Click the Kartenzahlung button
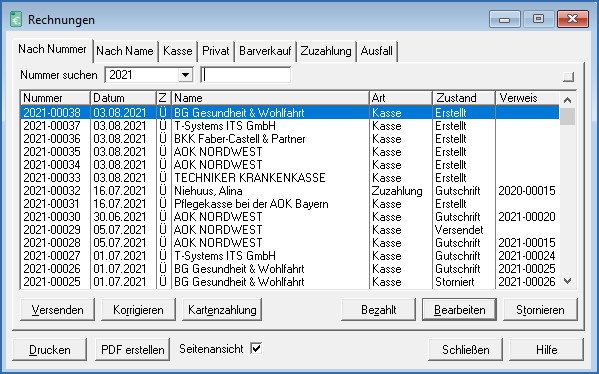Screen dimensions: 599x374 (222, 309)
